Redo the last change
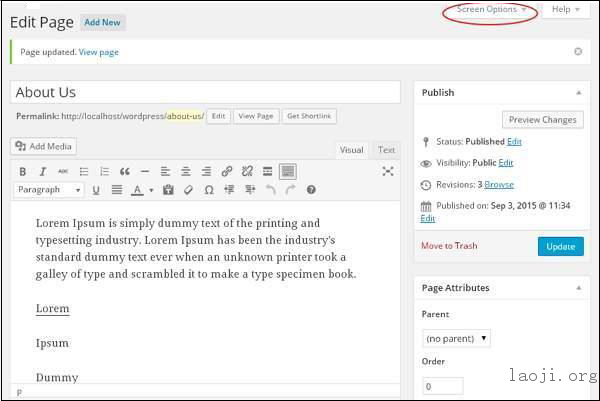 pos(290,189)
